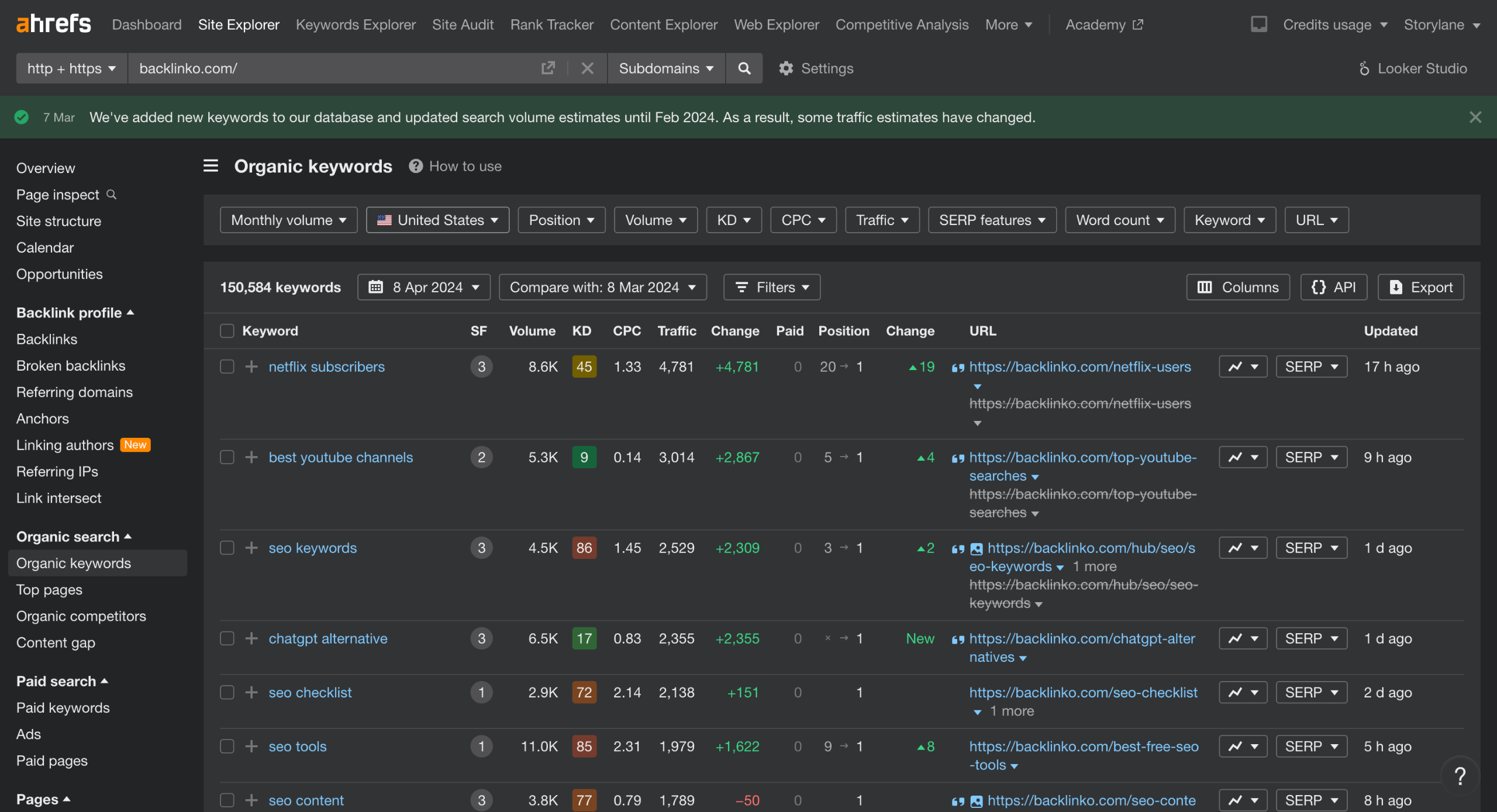Image resolution: width=1497 pixels, height=812 pixels.
Task: Open Compare with 8 Mar 2024 dropdown
Action: (x=602, y=287)
